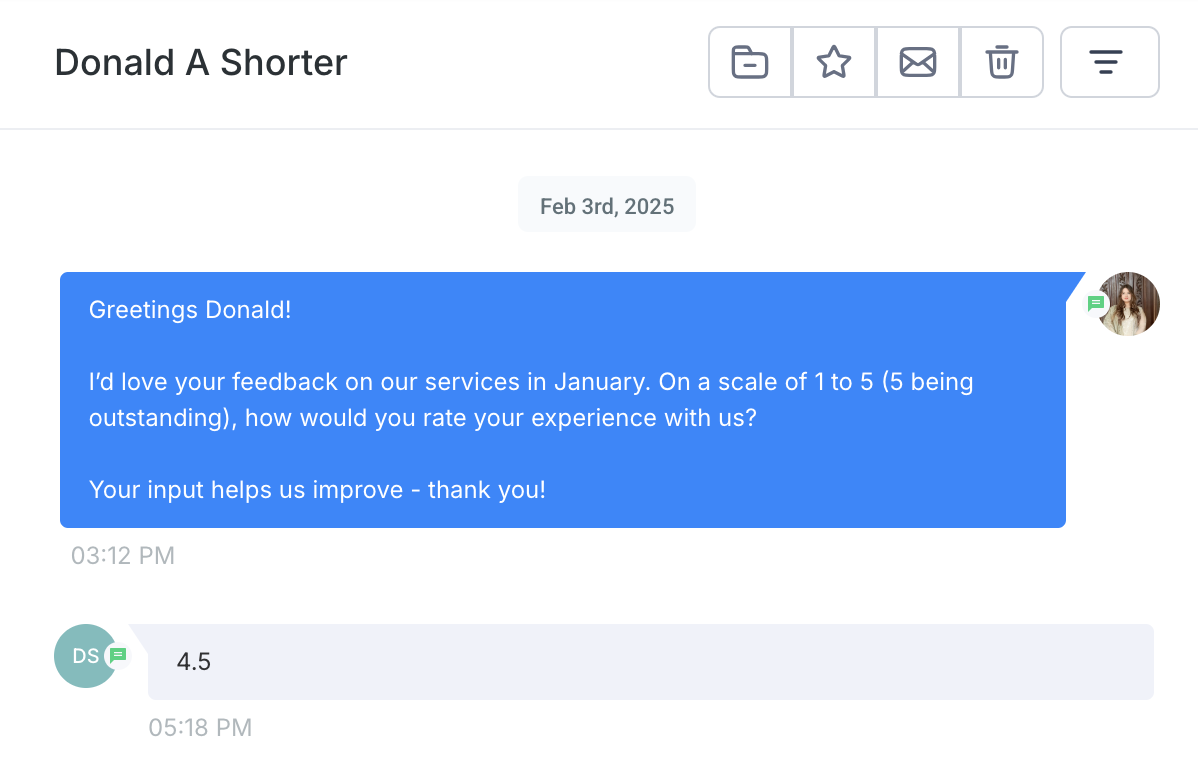Screen dimensions: 1198x782
Task: Click the "Your input helps us improve" line
Action: pos(317,490)
